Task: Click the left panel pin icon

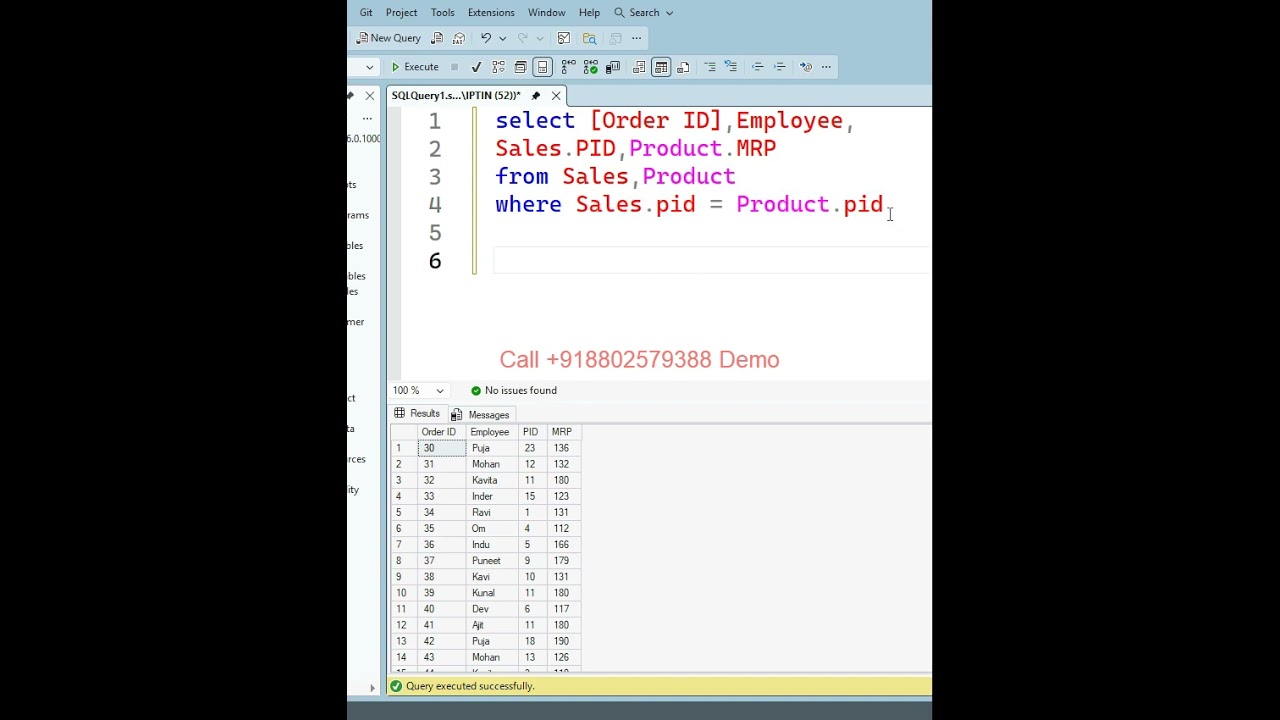Action: [x=351, y=96]
